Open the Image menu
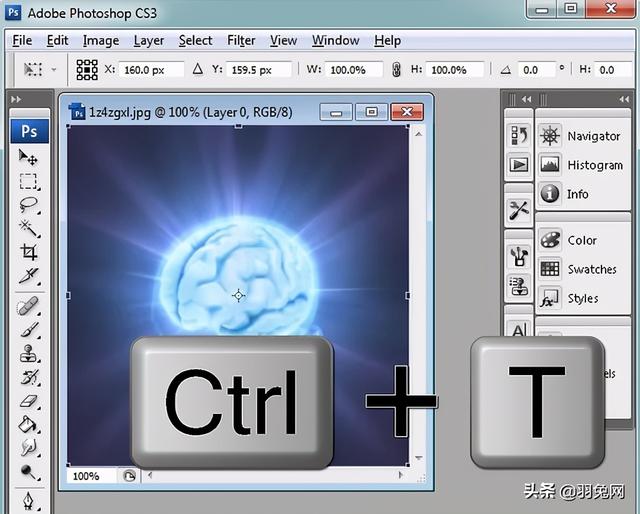This screenshot has width=640, height=514. [101, 40]
